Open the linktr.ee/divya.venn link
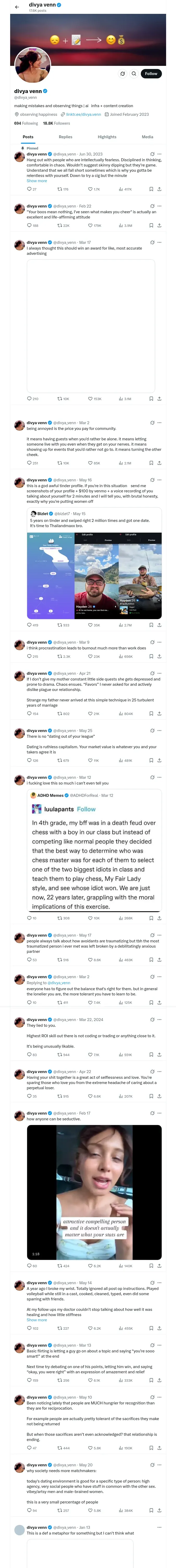 [x=83, y=114]
